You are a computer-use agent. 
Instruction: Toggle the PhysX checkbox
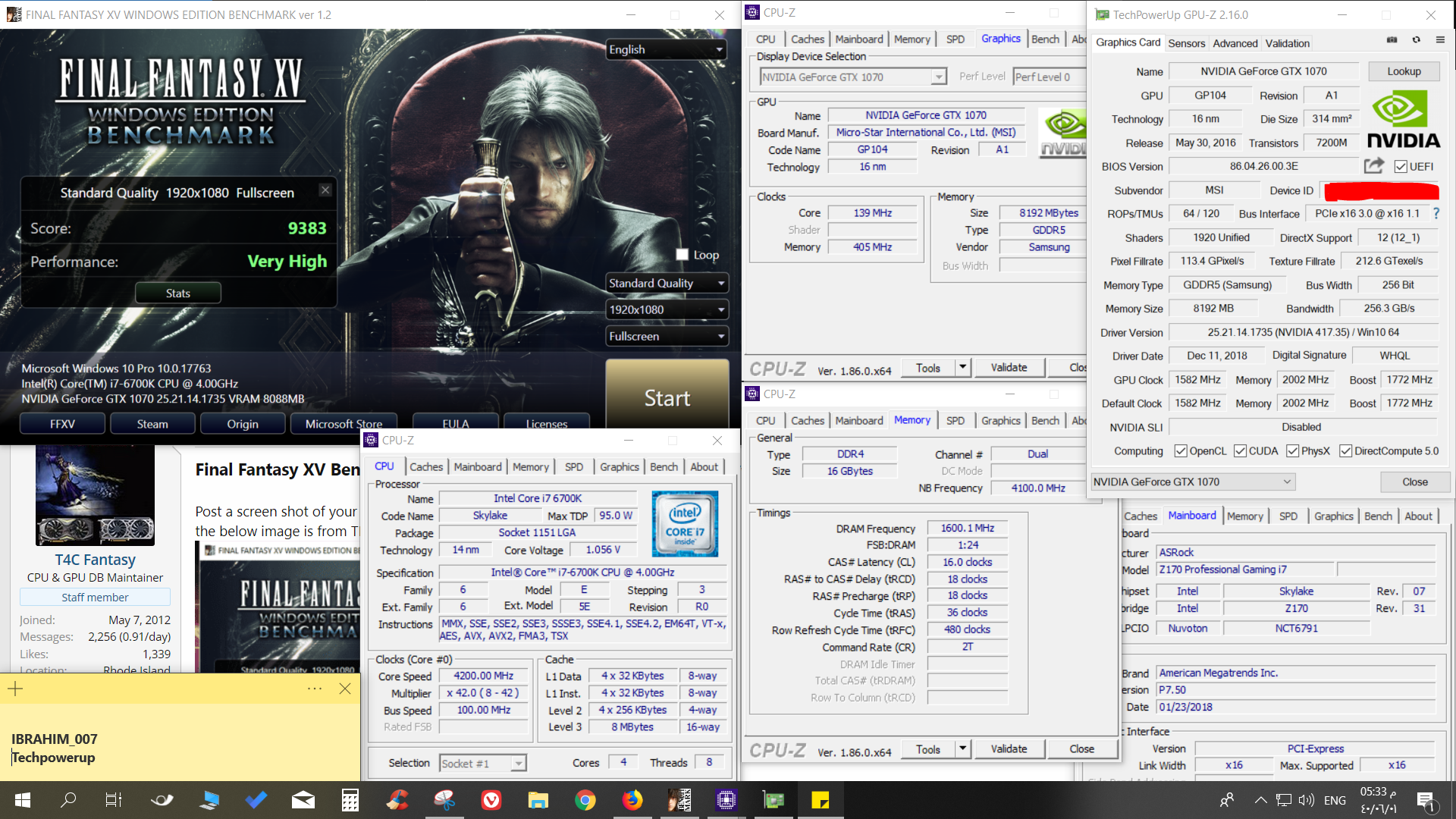pos(1293,451)
